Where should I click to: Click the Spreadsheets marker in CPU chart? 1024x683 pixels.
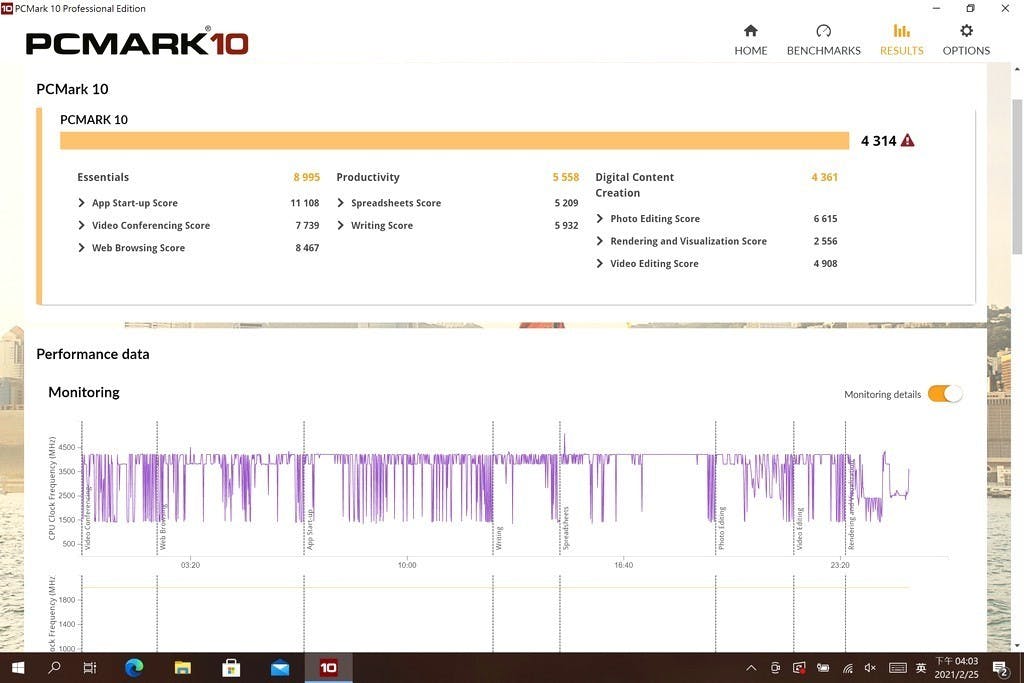point(566,528)
